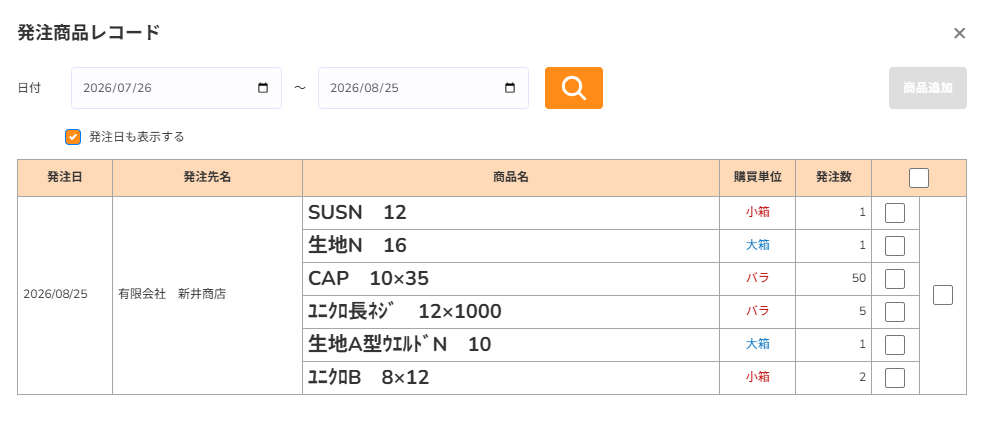982x424 pixels.
Task: Click product name 生地N 16
Action: pos(357,246)
